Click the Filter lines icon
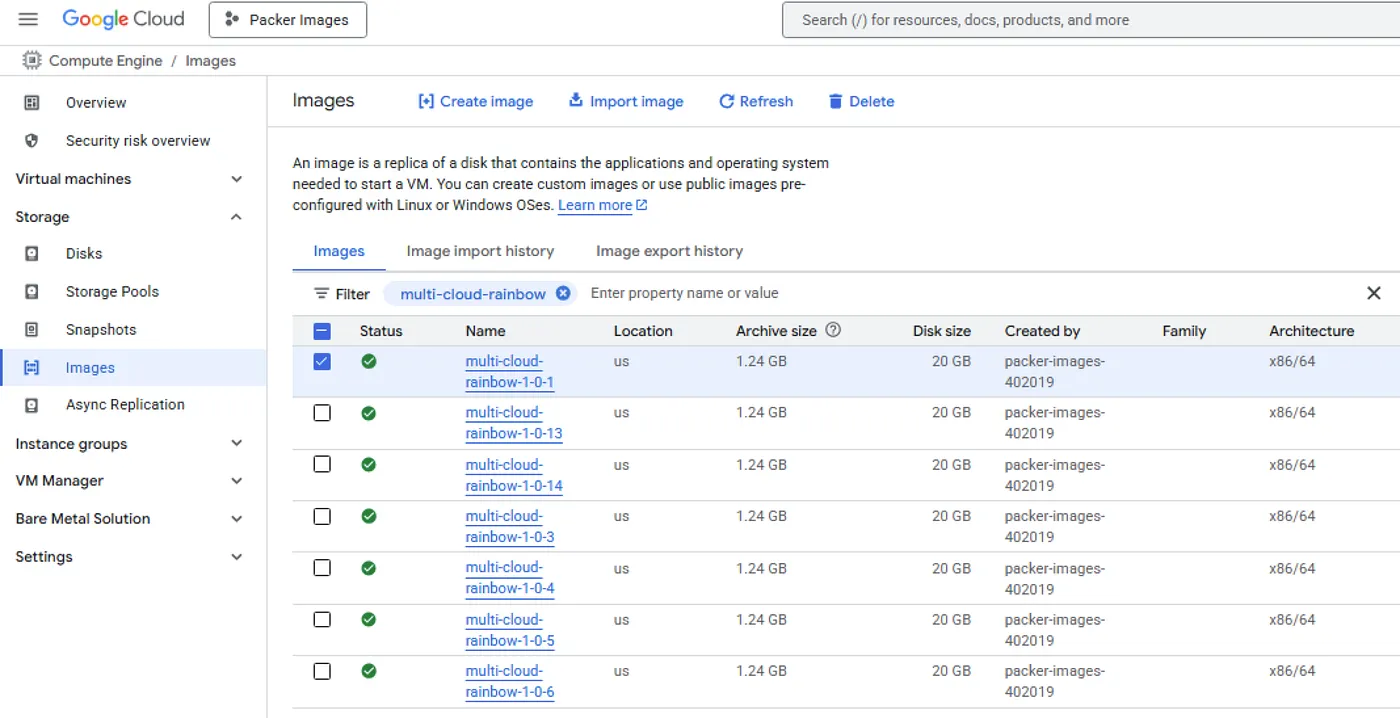 (321, 294)
